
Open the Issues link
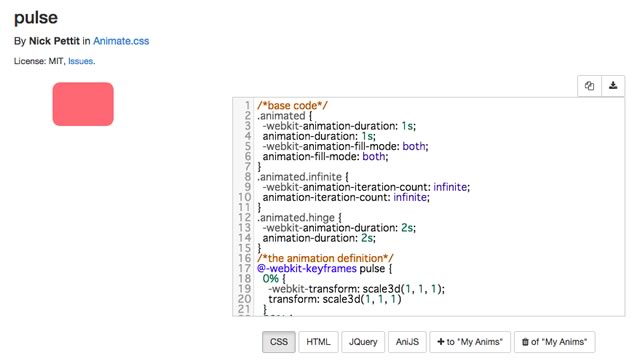[x=80, y=61]
